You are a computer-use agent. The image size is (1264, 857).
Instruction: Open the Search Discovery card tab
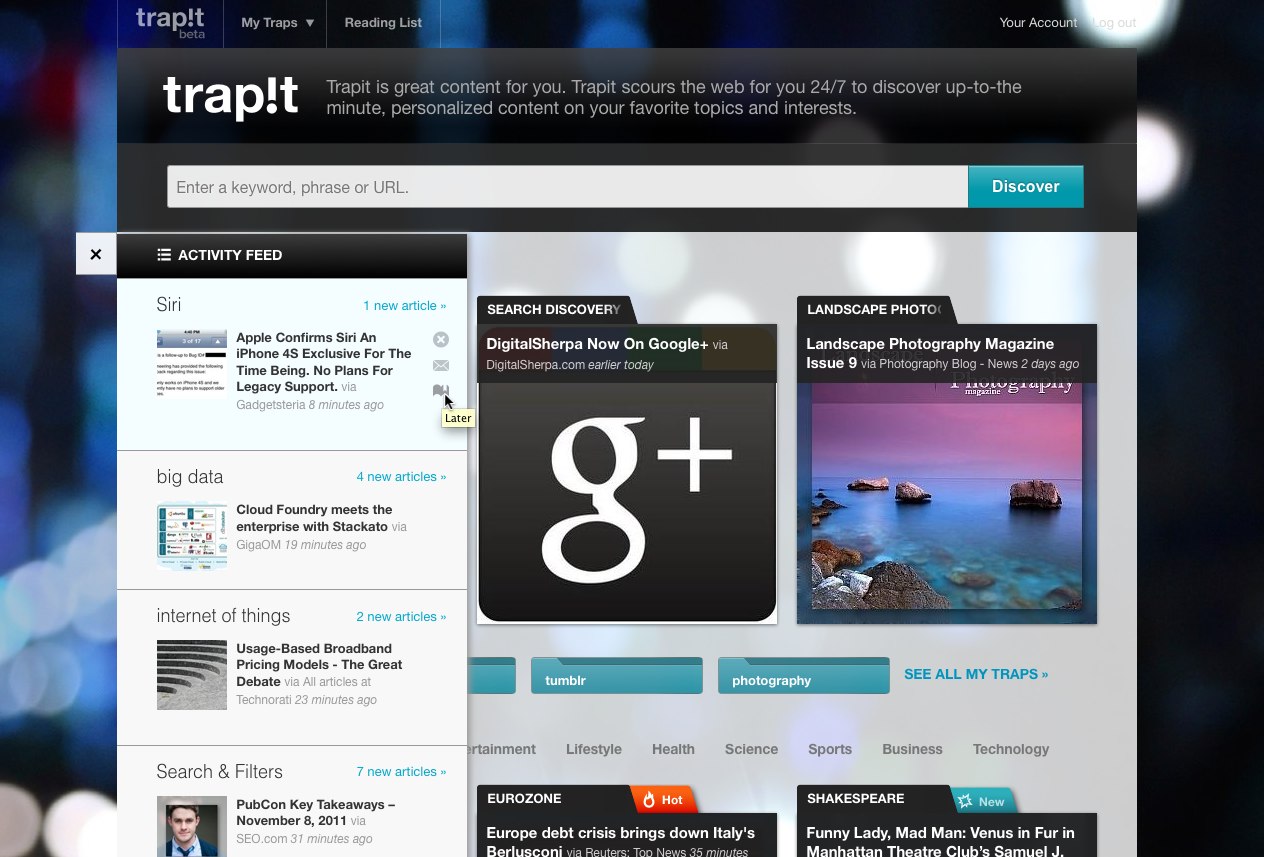(554, 309)
